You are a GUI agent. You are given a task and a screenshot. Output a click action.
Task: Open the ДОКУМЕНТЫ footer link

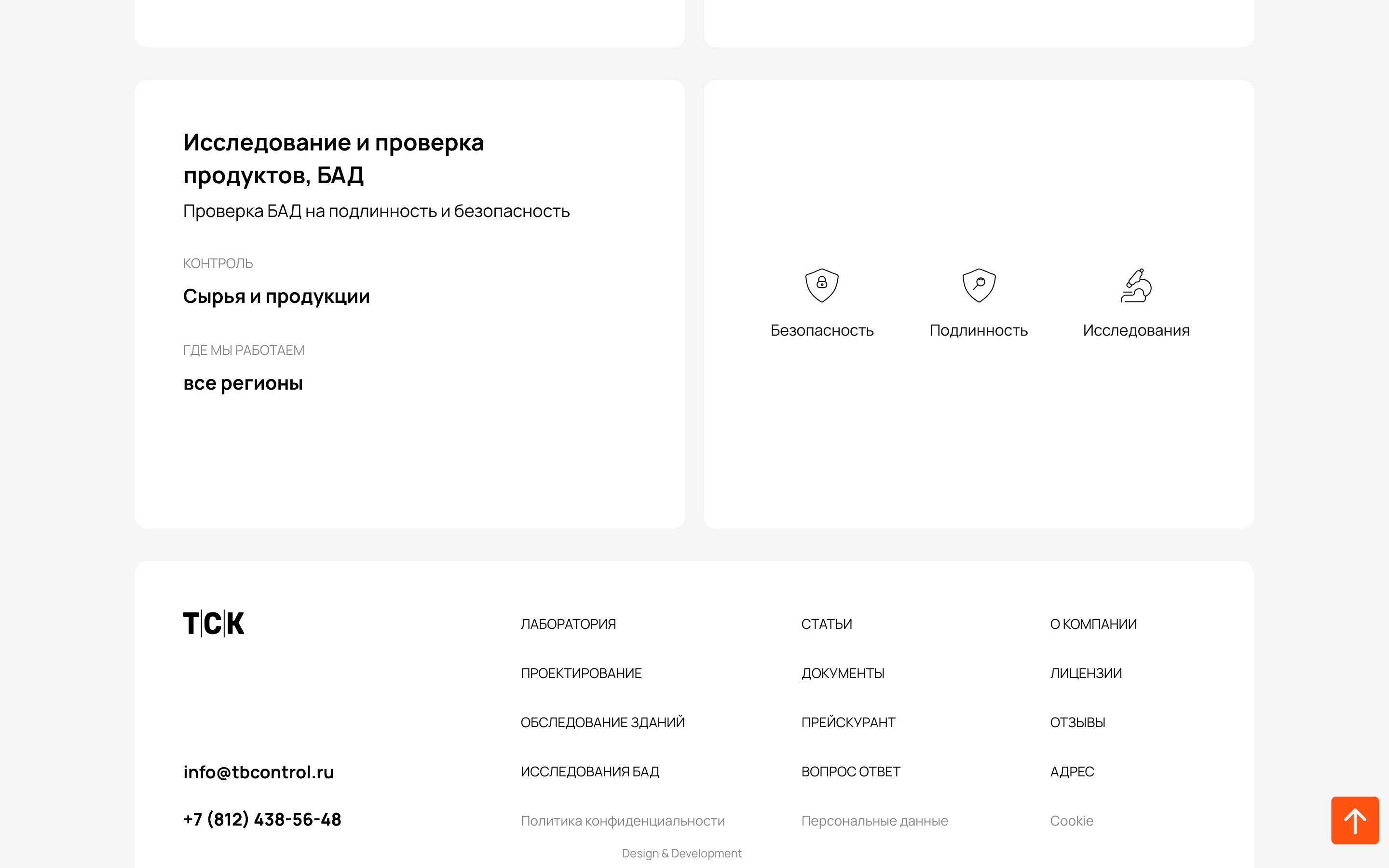coord(843,673)
